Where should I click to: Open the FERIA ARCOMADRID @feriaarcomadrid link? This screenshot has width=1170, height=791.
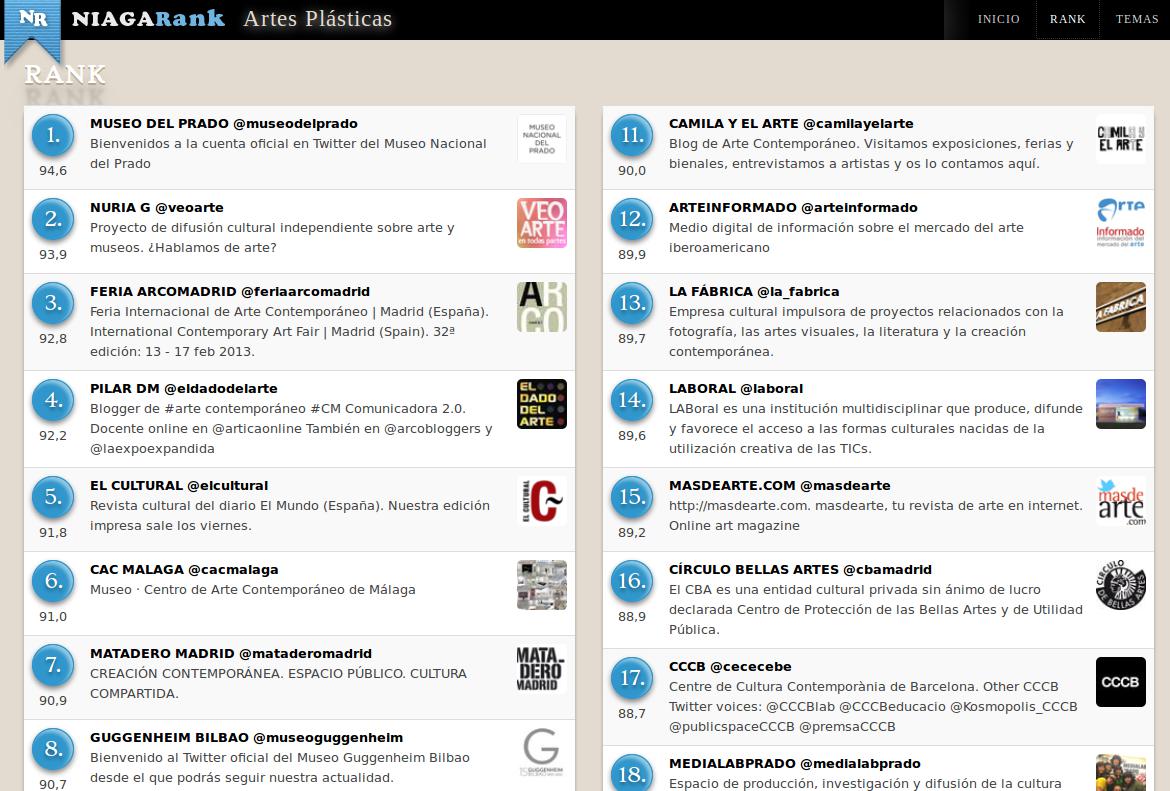tap(230, 292)
